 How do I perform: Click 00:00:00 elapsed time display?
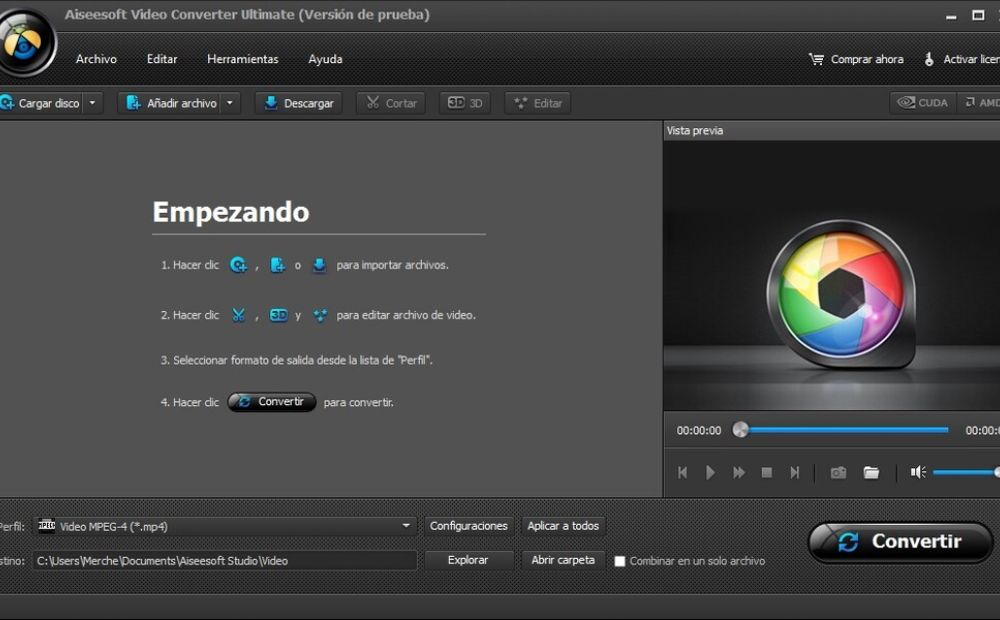click(x=699, y=431)
